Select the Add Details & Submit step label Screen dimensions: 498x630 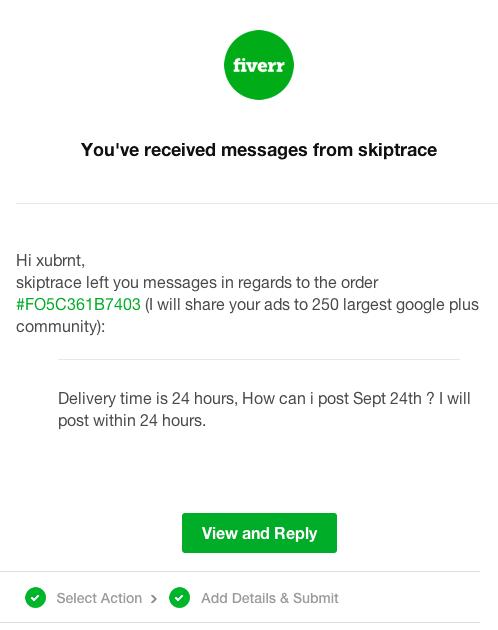coord(270,598)
